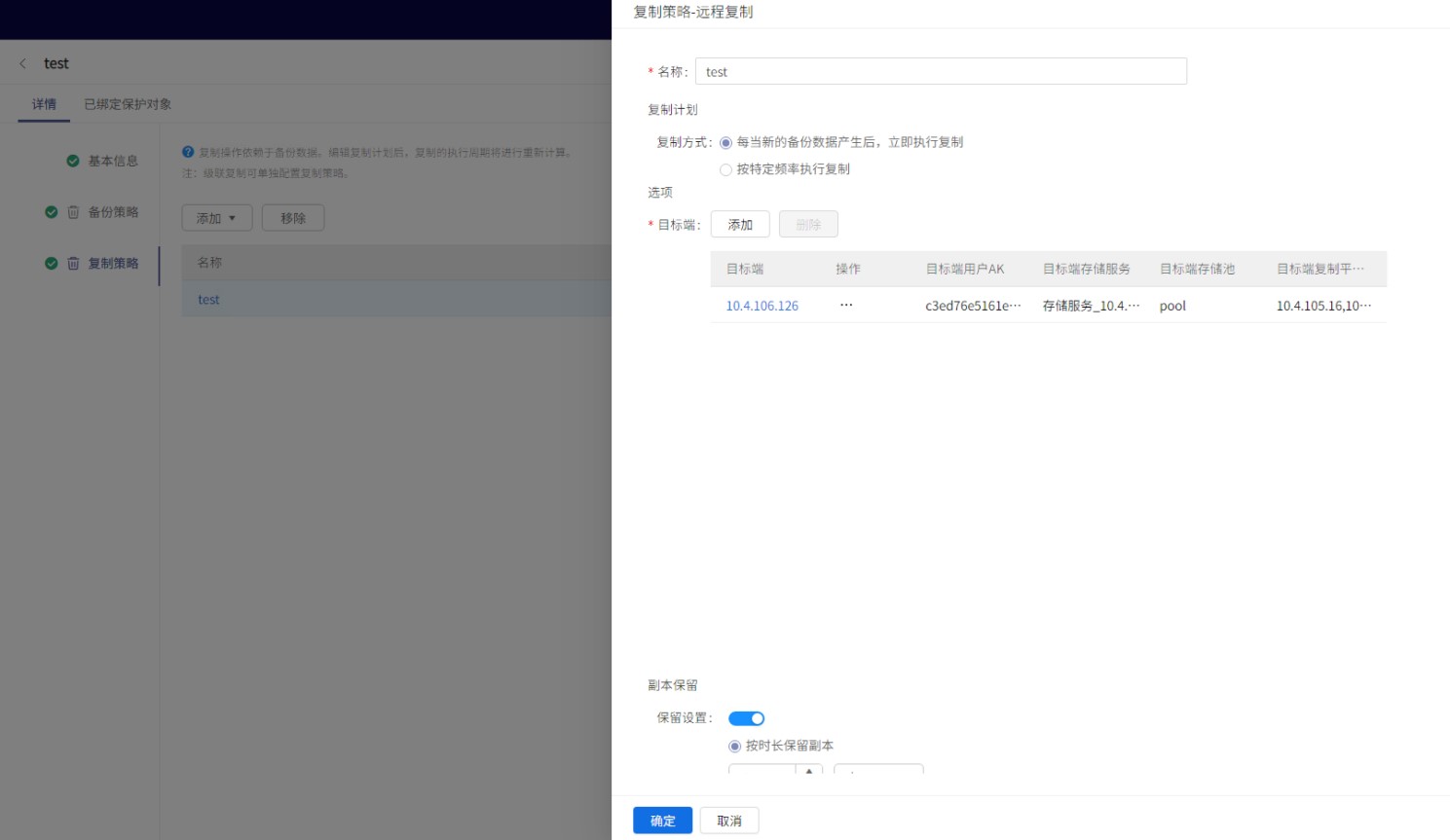This screenshot has height=840, width=1450.
Task: Open 复制策略 section in sidebar
Action: 113,264
